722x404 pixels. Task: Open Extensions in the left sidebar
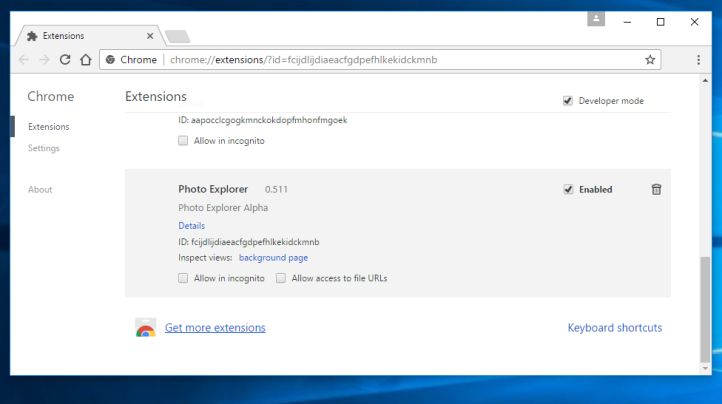click(x=48, y=127)
